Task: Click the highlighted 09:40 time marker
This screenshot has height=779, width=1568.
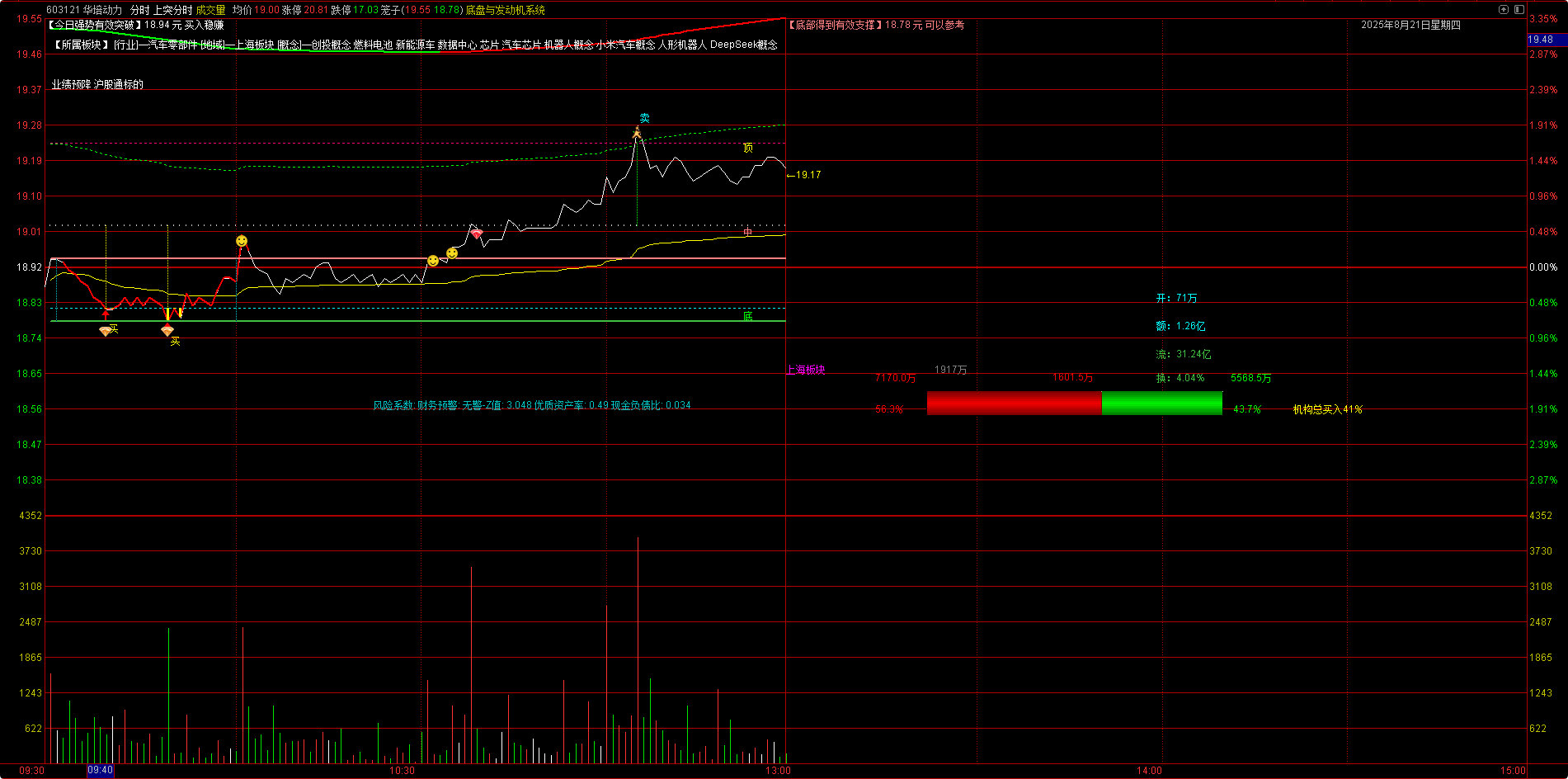Action: click(x=100, y=770)
